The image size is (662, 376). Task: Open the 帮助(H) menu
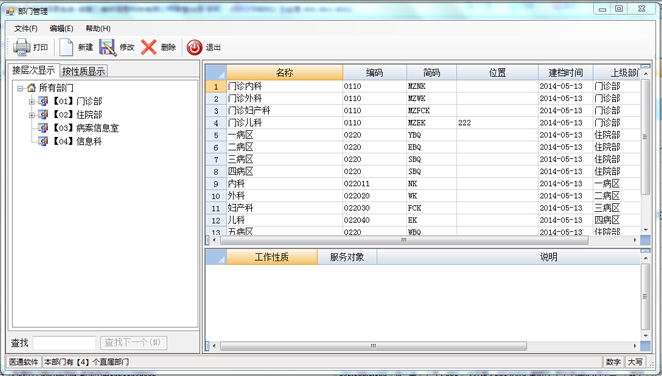[x=98, y=28]
